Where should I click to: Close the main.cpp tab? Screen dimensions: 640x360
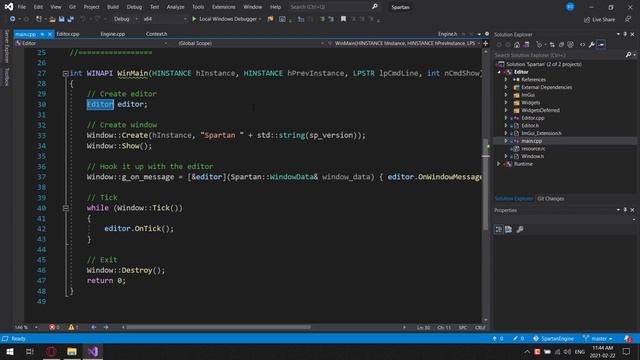click(50, 34)
